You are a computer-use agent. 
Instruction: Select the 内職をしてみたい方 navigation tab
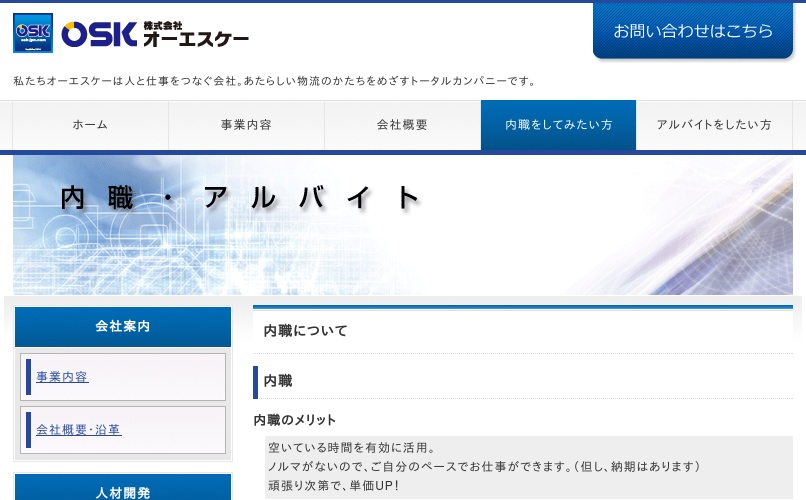pos(558,125)
